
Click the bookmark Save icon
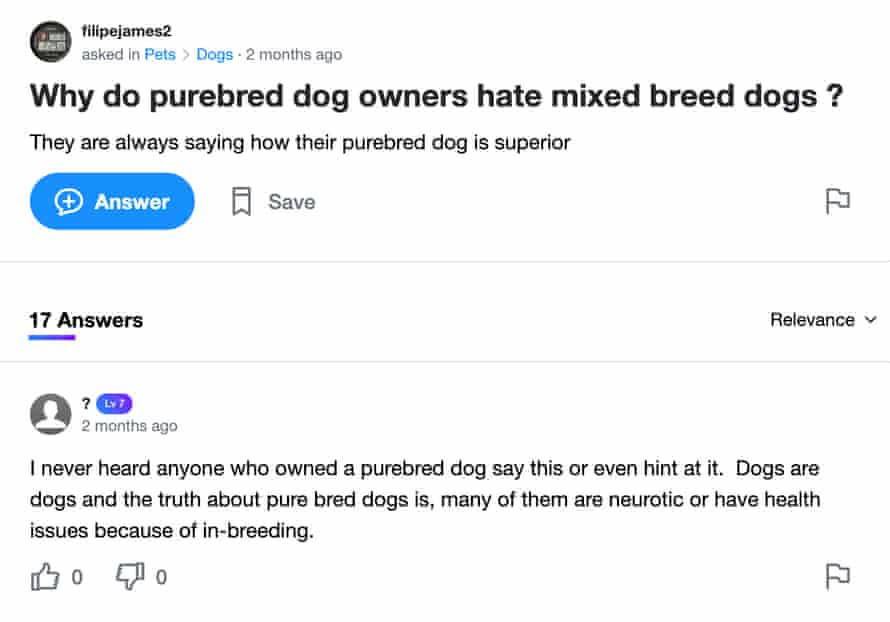241,202
